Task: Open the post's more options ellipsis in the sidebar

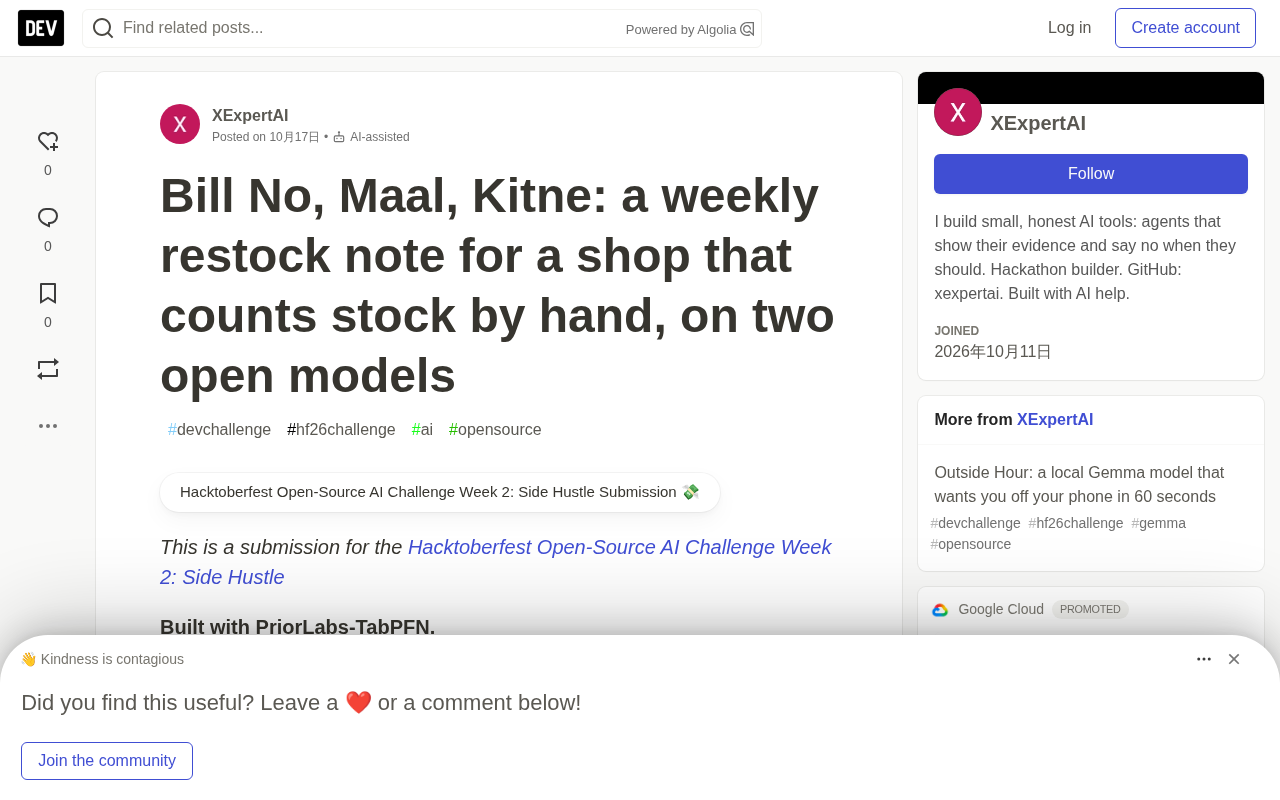Action: (x=48, y=426)
